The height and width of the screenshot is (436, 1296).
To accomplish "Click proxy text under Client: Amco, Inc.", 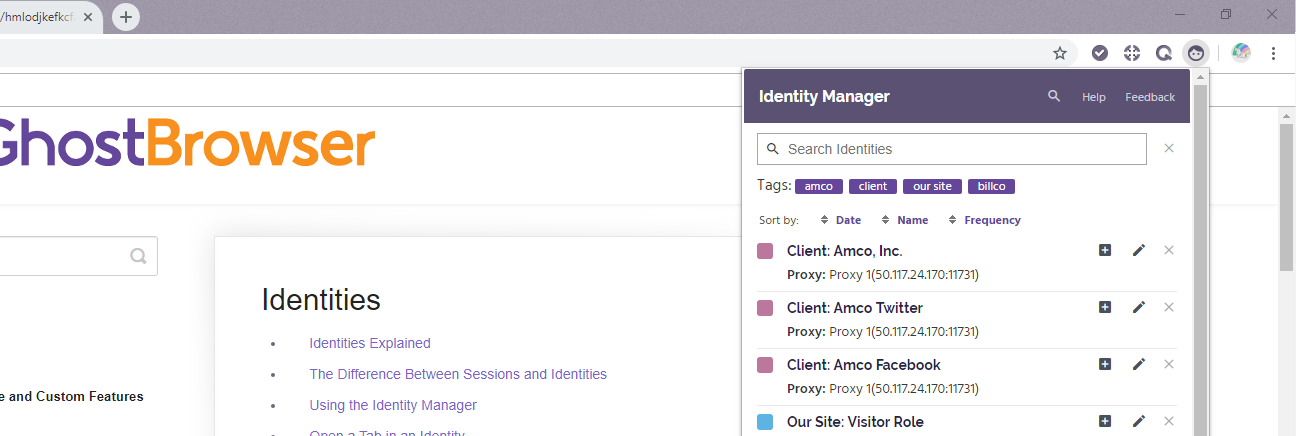I will (x=883, y=275).
